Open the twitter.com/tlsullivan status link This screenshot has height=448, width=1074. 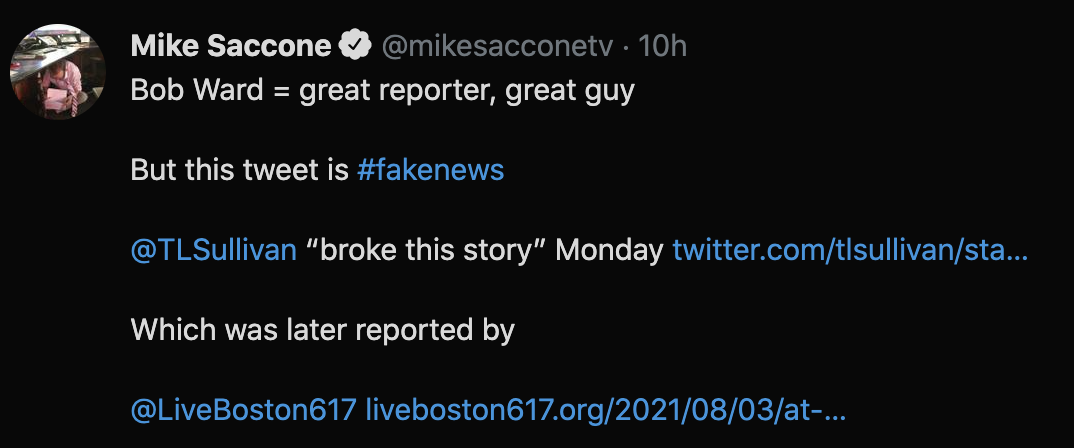(850, 250)
